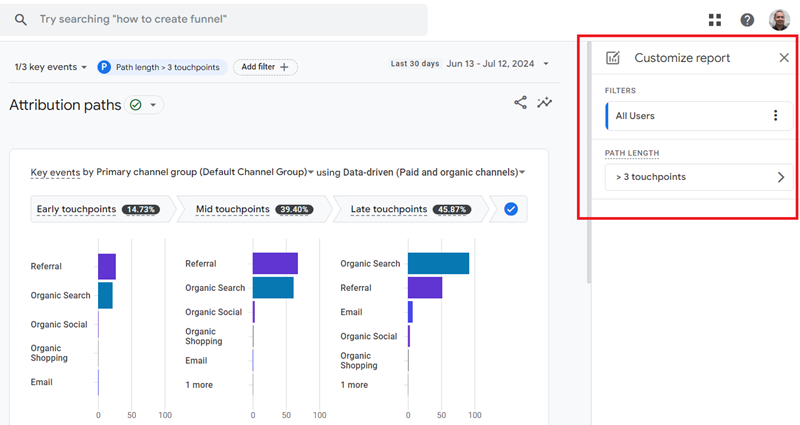Click the Key events underlined label
This screenshot has height=425, width=800.
55,172
